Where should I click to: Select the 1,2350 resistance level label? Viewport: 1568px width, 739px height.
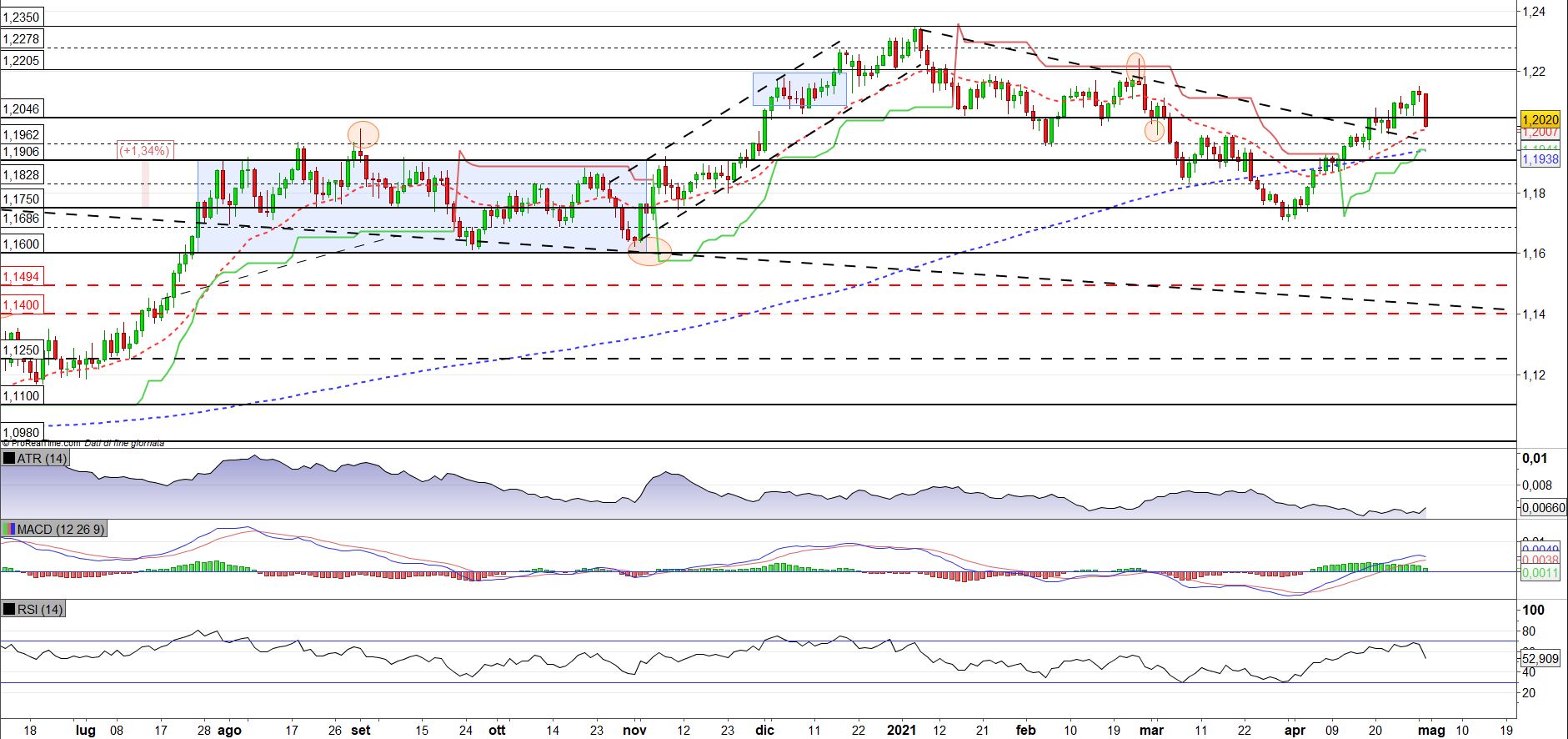click(x=22, y=17)
